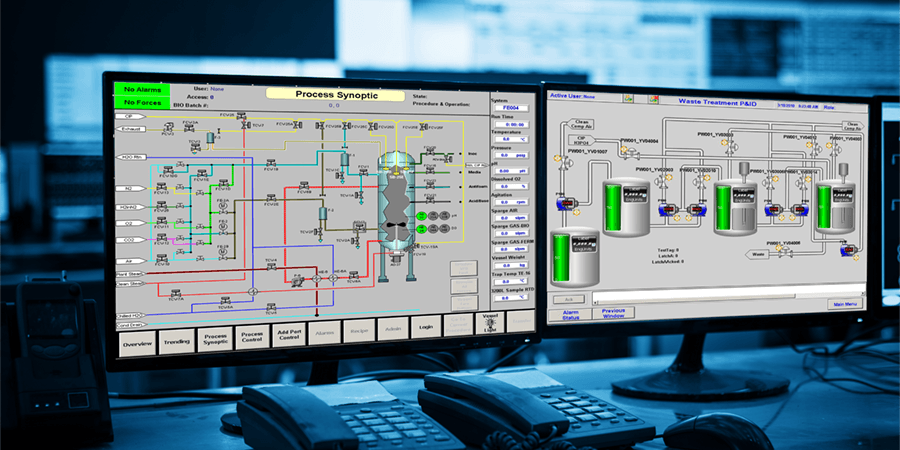Click the green pH probe indicator
Screen dimensions: 900x450
pos(421,216)
